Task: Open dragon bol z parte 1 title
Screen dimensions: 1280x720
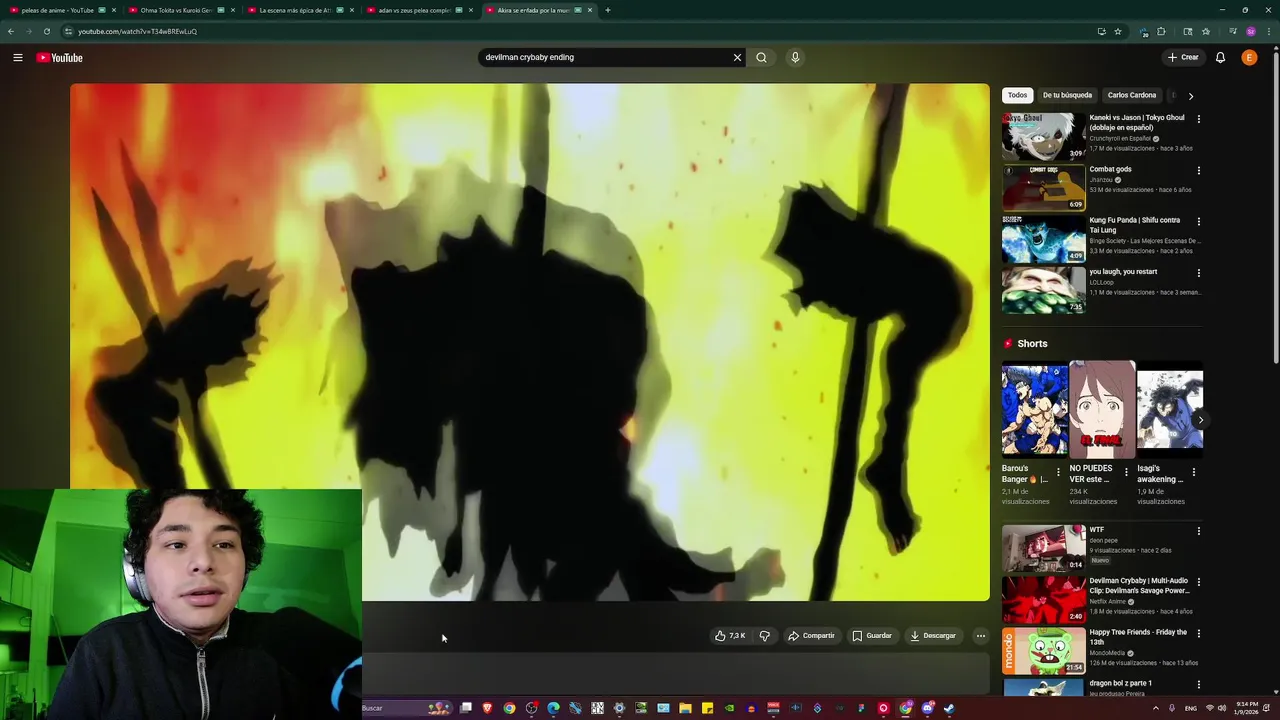Action: point(1120,683)
